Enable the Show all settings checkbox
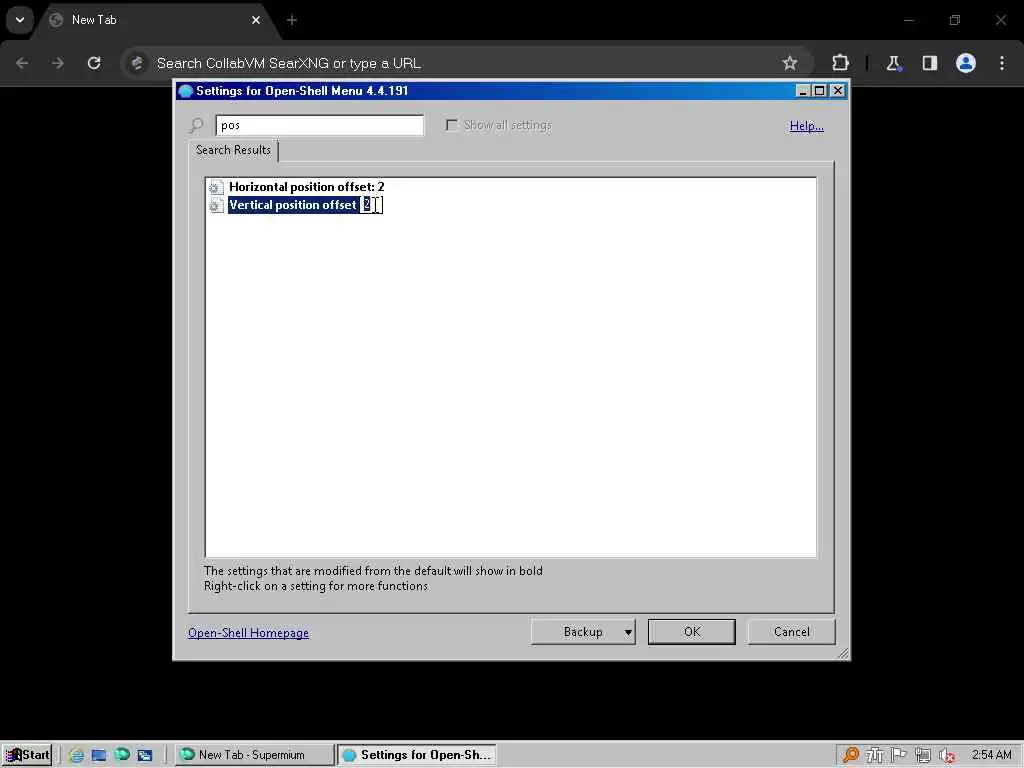This screenshot has height=768, width=1024. point(451,125)
